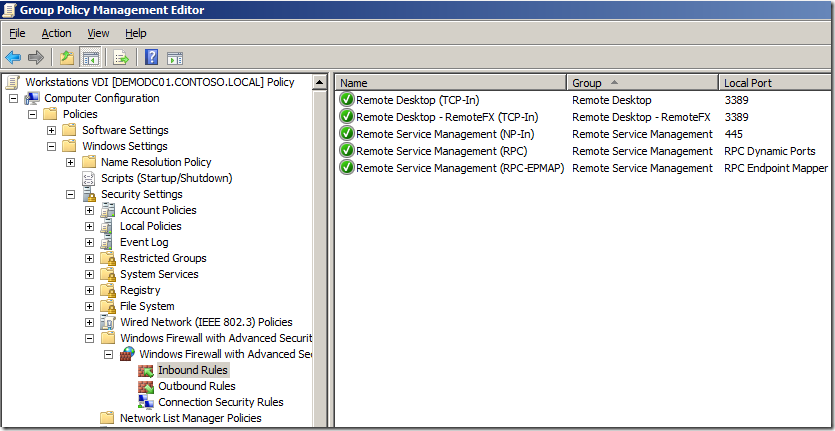Image resolution: width=835 pixels, height=431 pixels.
Task: Click the Back arrow in the toolbar
Action: click(x=13, y=58)
